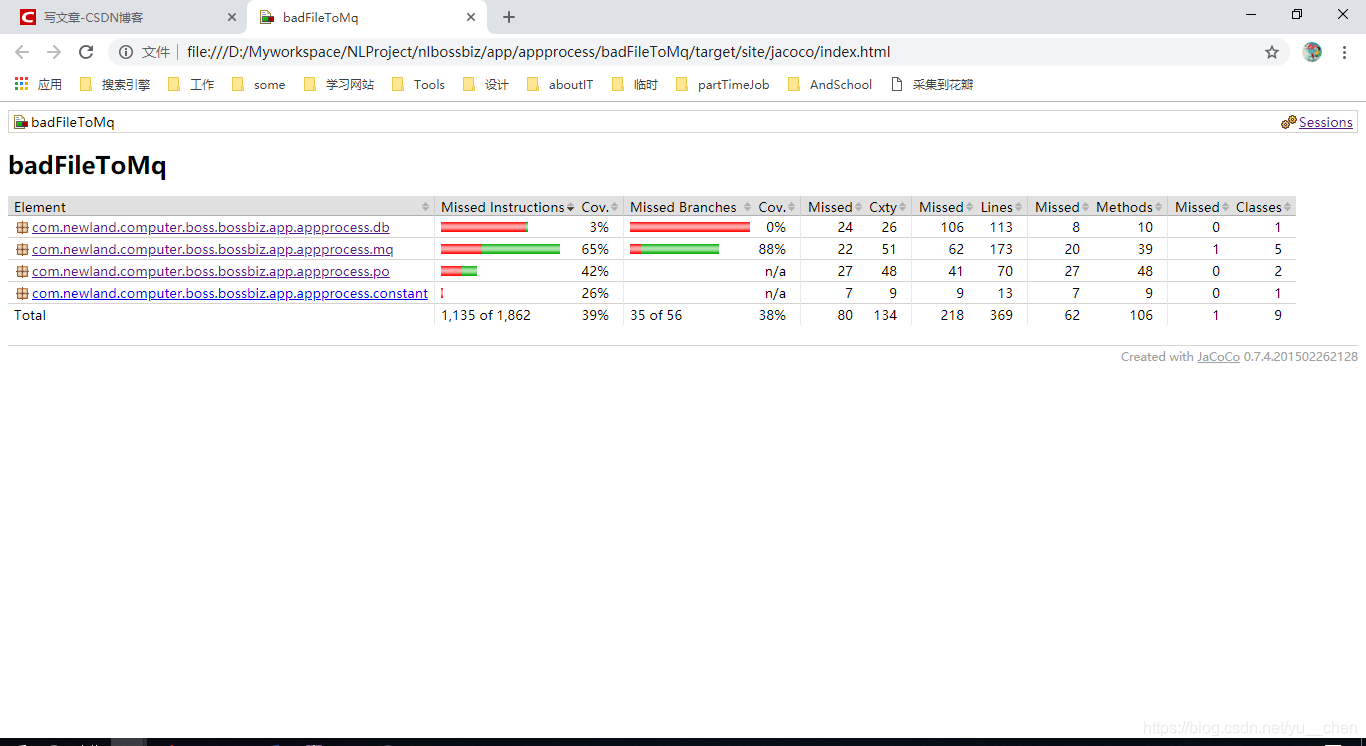The width and height of the screenshot is (1366, 746).
Task: Open the partTimeJob bookmark folder
Action: pos(722,85)
